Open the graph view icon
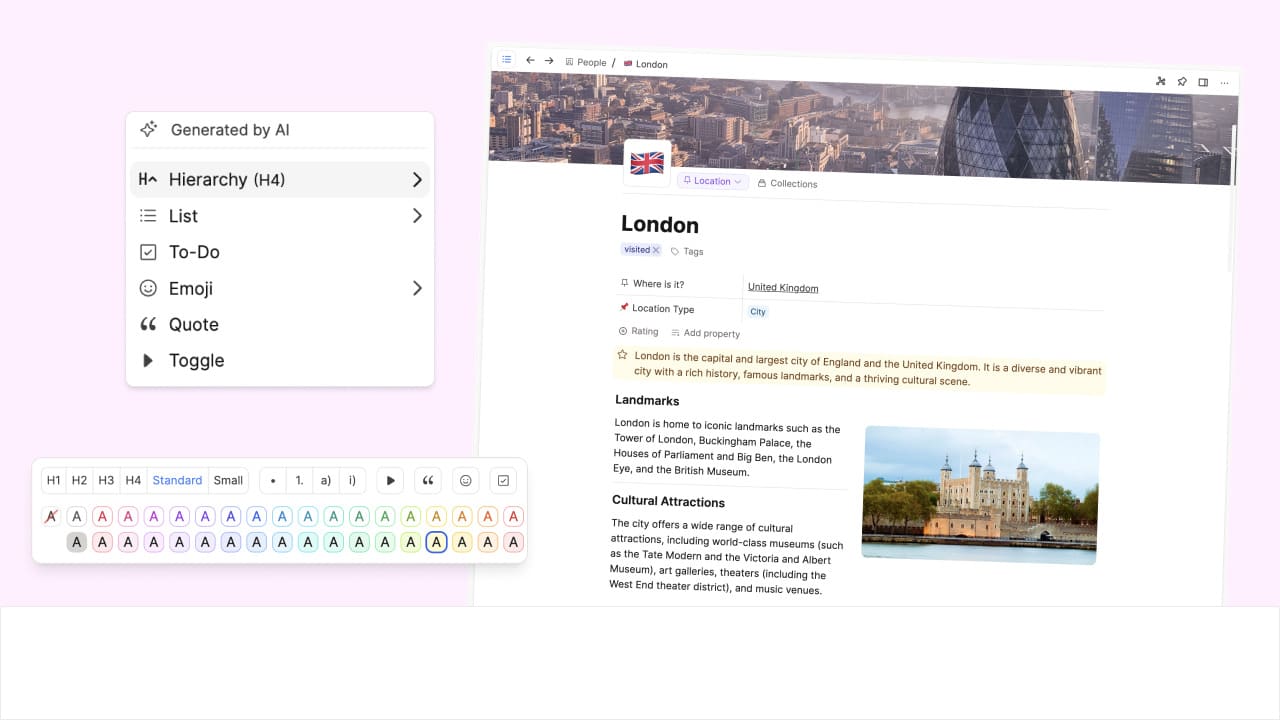 1161,81
